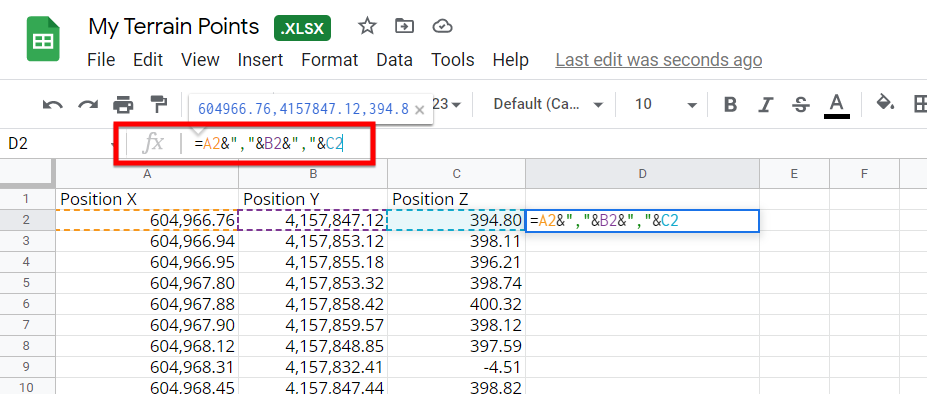Open the File menu
This screenshot has height=394, width=927.
(101, 60)
